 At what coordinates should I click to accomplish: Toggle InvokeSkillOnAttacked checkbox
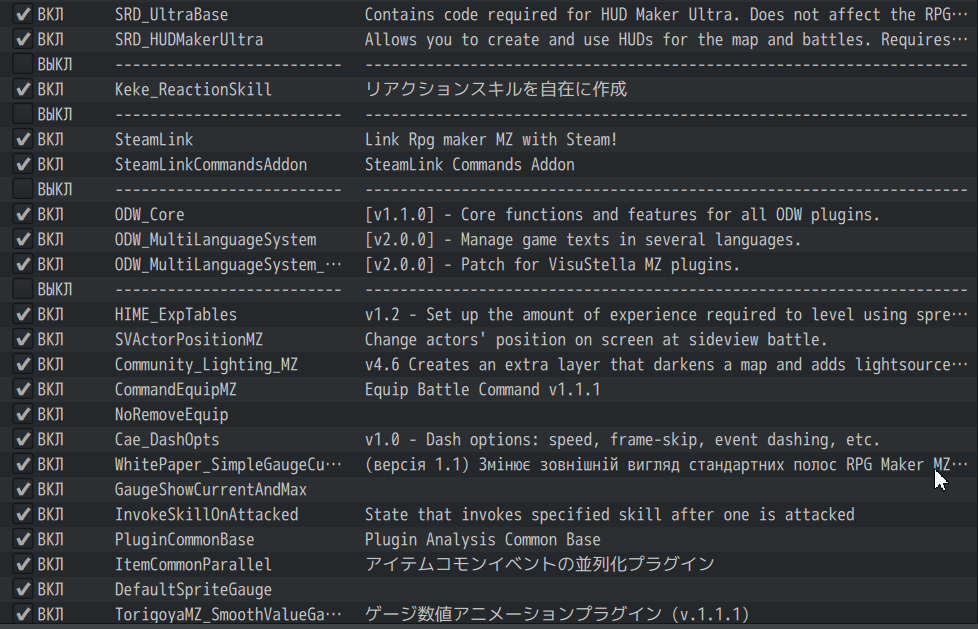(x=23, y=514)
